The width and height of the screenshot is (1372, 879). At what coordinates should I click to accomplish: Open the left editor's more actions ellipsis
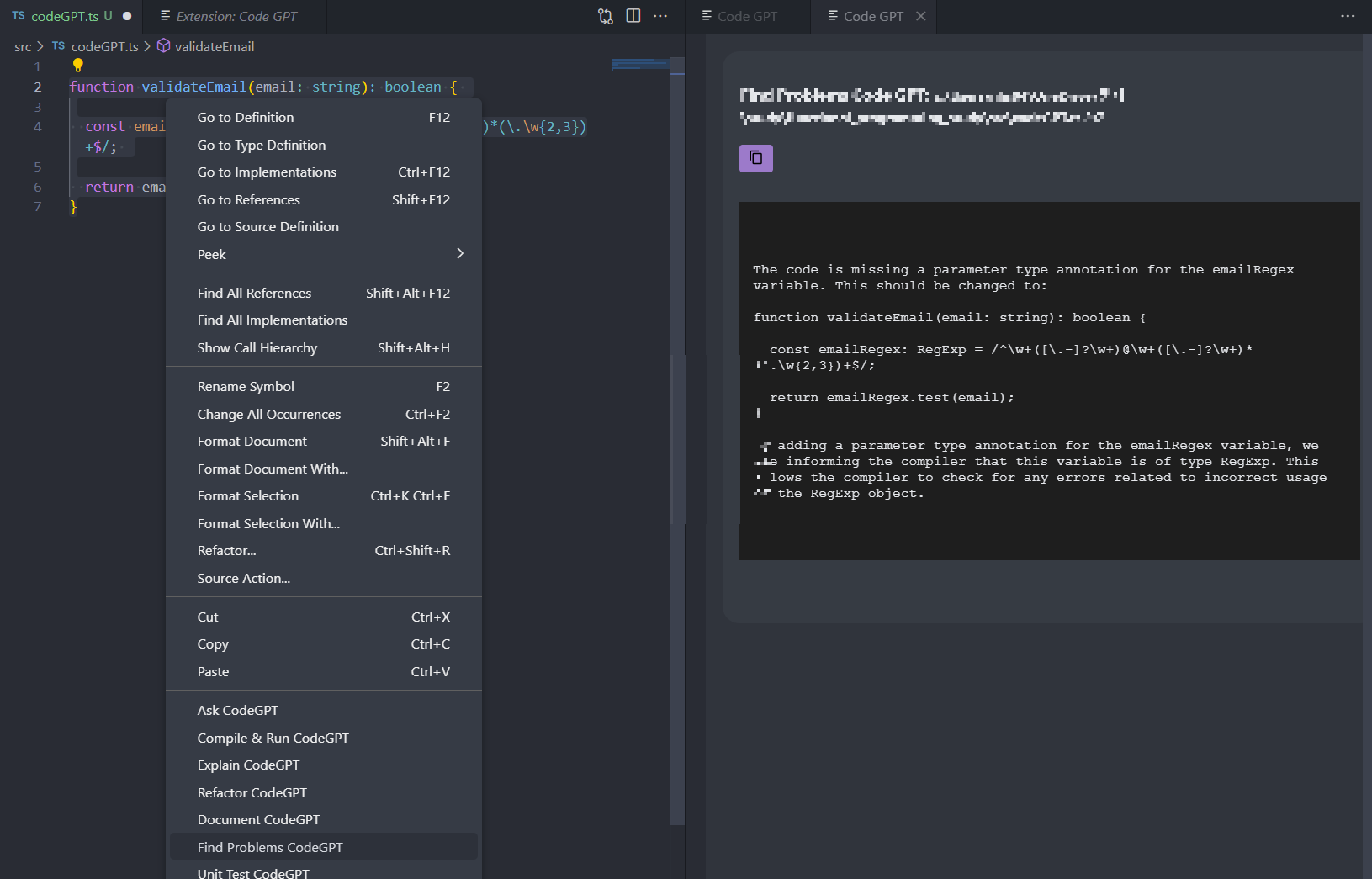[x=660, y=16]
